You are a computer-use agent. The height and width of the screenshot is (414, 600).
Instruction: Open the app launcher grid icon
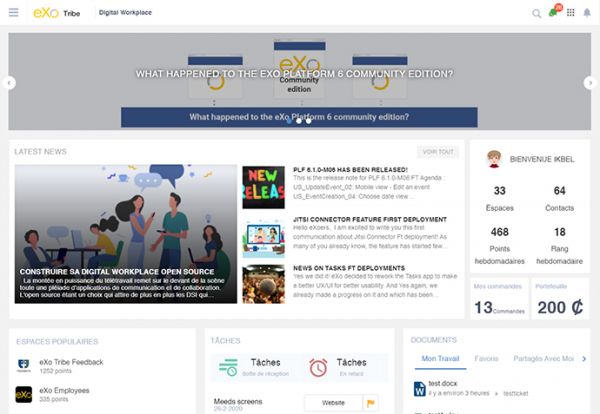pos(571,13)
